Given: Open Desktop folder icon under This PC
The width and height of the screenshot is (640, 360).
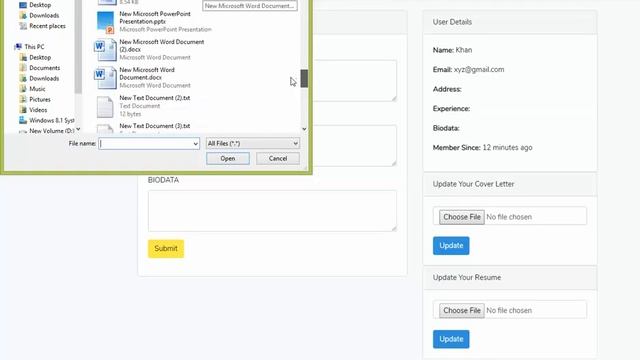Looking at the screenshot, I should coord(23,58).
